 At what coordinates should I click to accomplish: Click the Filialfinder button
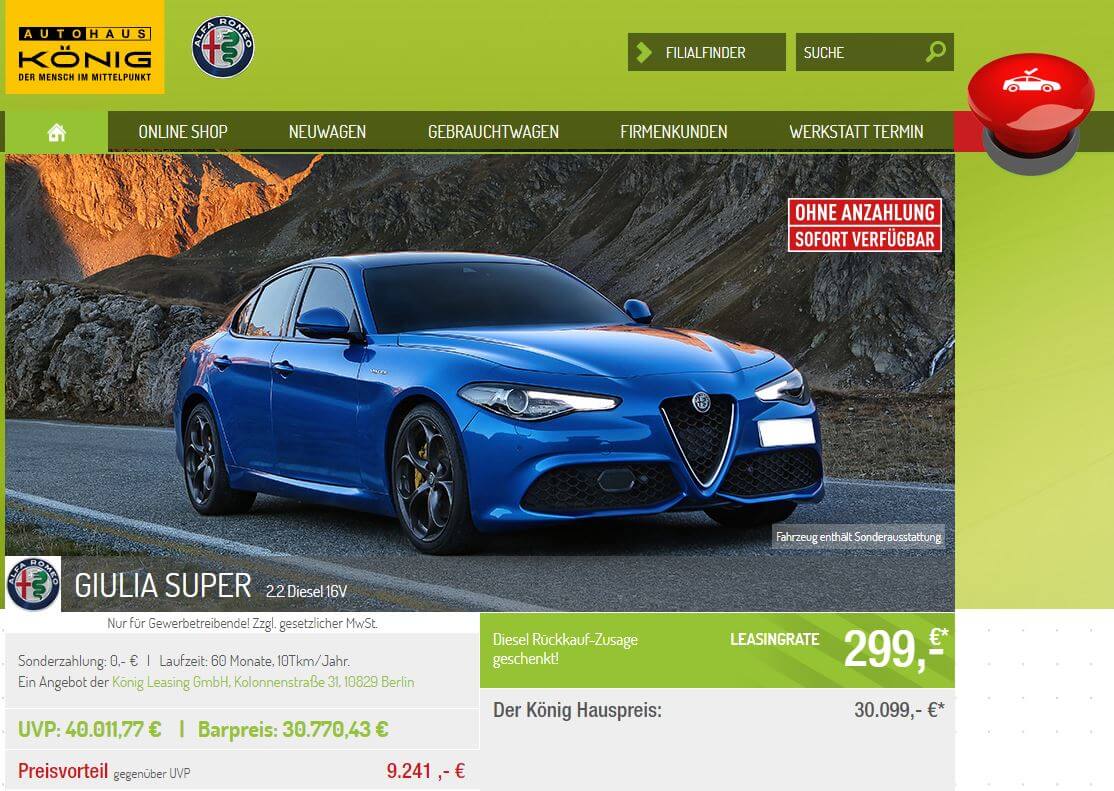coord(706,52)
